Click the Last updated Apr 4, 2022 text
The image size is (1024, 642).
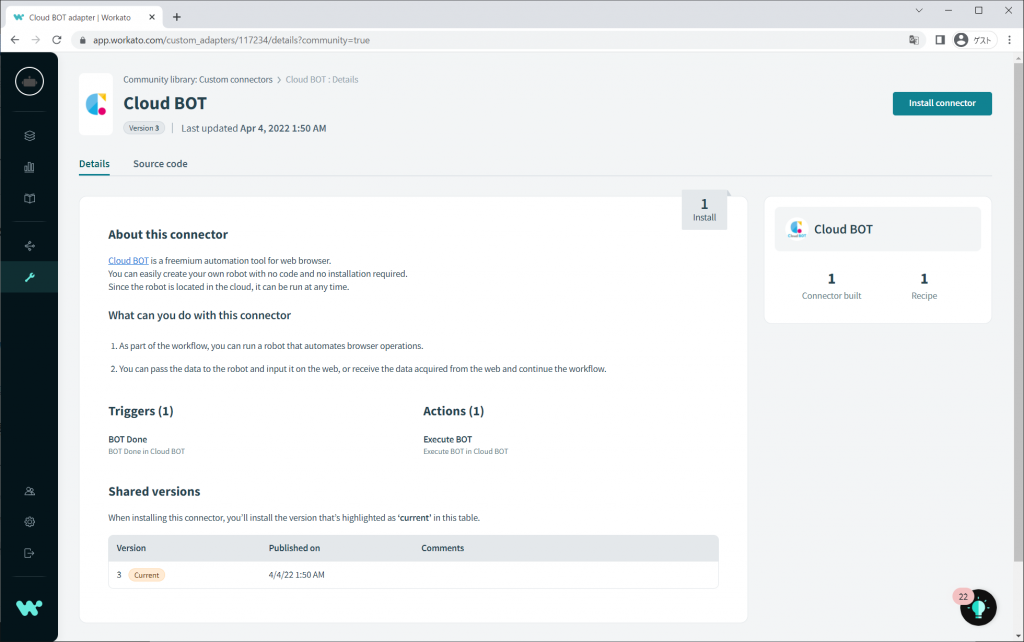253,129
